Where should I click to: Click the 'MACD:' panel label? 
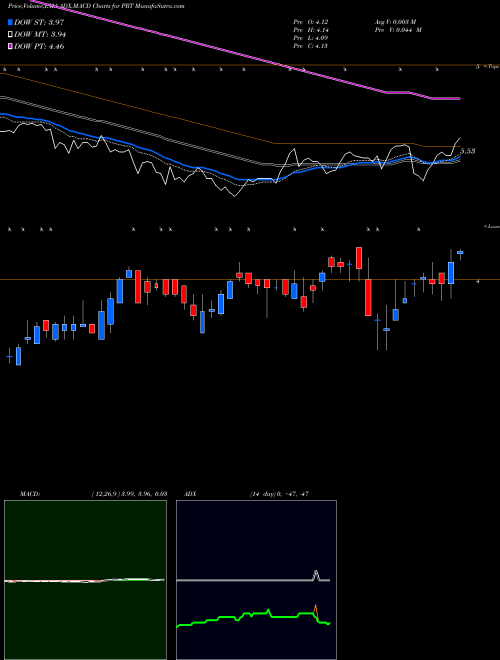[x=30, y=494]
